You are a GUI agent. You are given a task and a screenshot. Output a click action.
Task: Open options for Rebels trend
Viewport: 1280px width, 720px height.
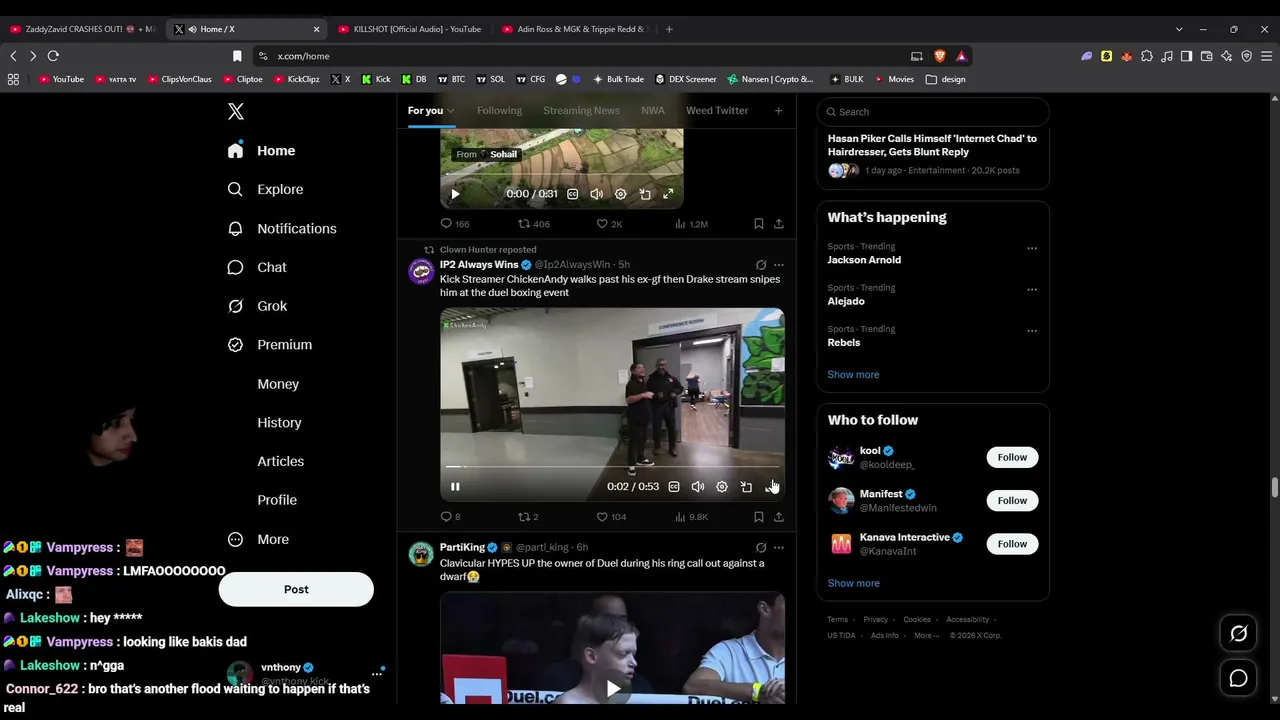[1032, 330]
